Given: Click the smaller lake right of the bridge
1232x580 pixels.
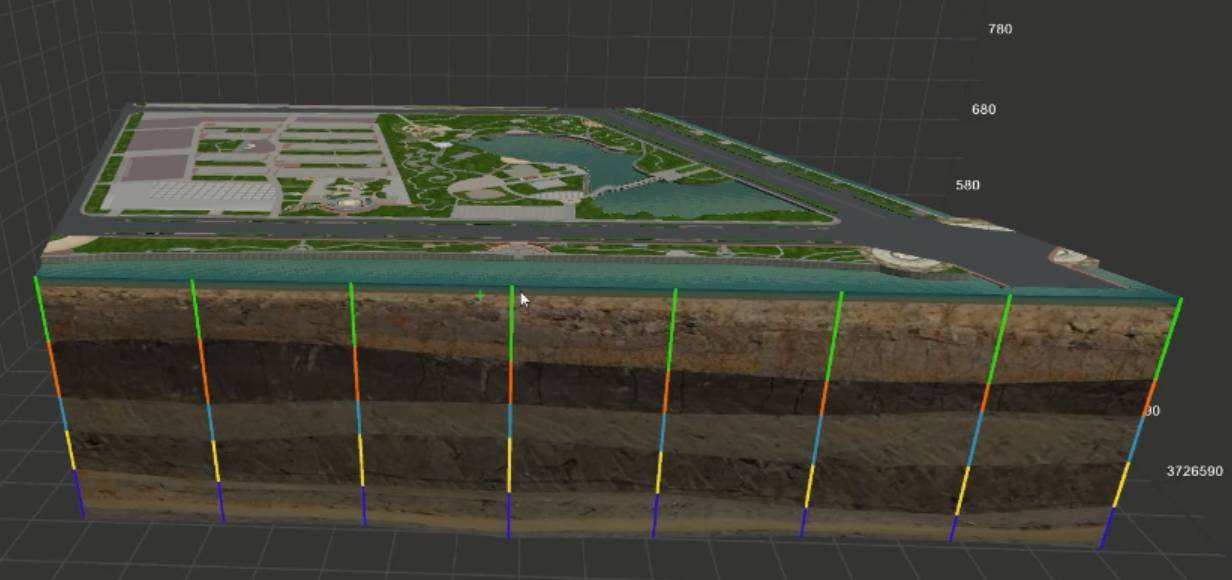Looking at the screenshot, I should (x=690, y=198).
